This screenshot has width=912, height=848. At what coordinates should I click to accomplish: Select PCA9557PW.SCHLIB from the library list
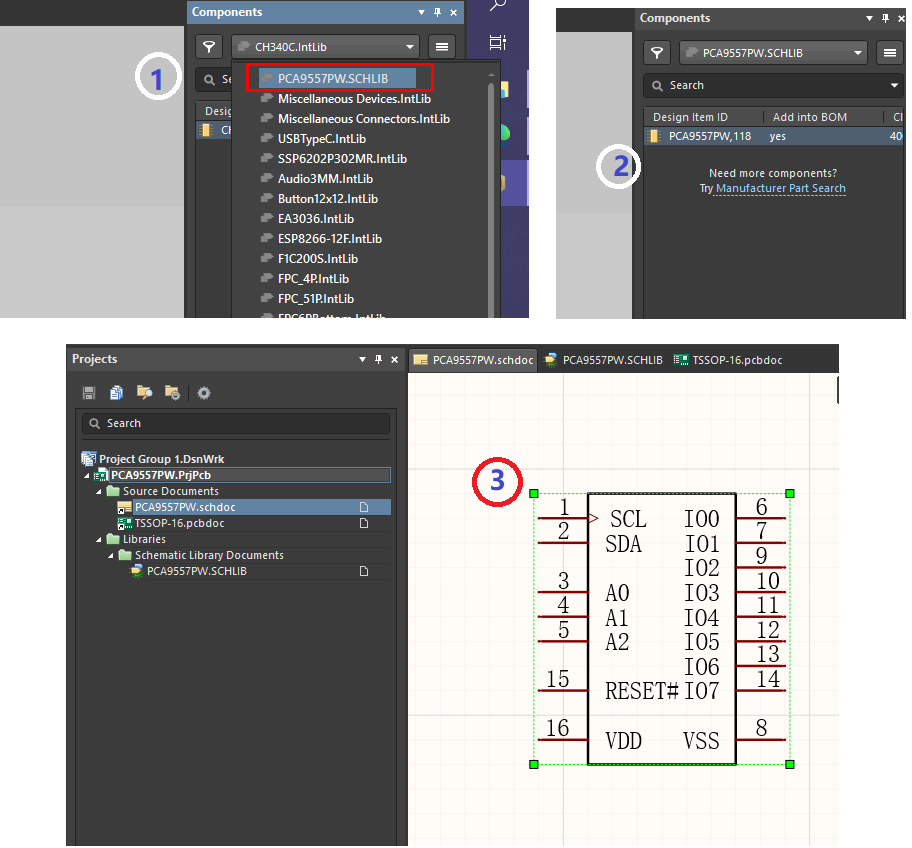coord(338,79)
